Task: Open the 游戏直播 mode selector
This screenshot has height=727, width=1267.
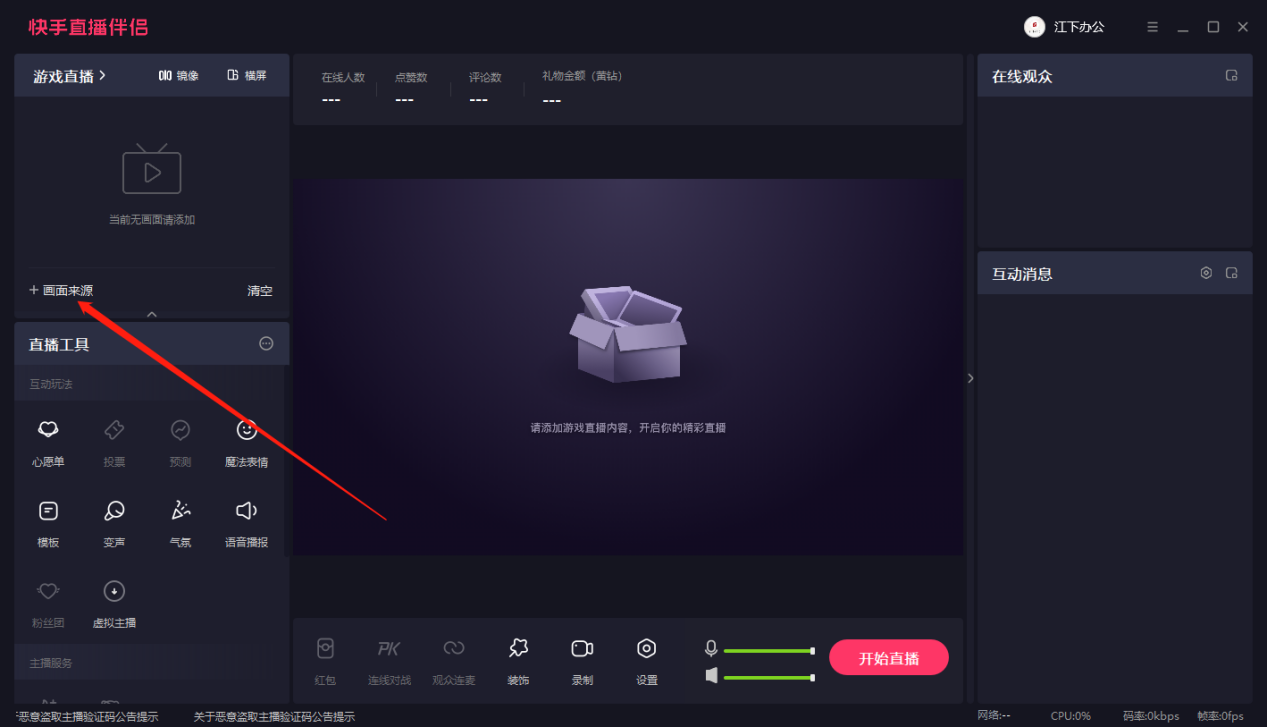Action: [x=70, y=76]
